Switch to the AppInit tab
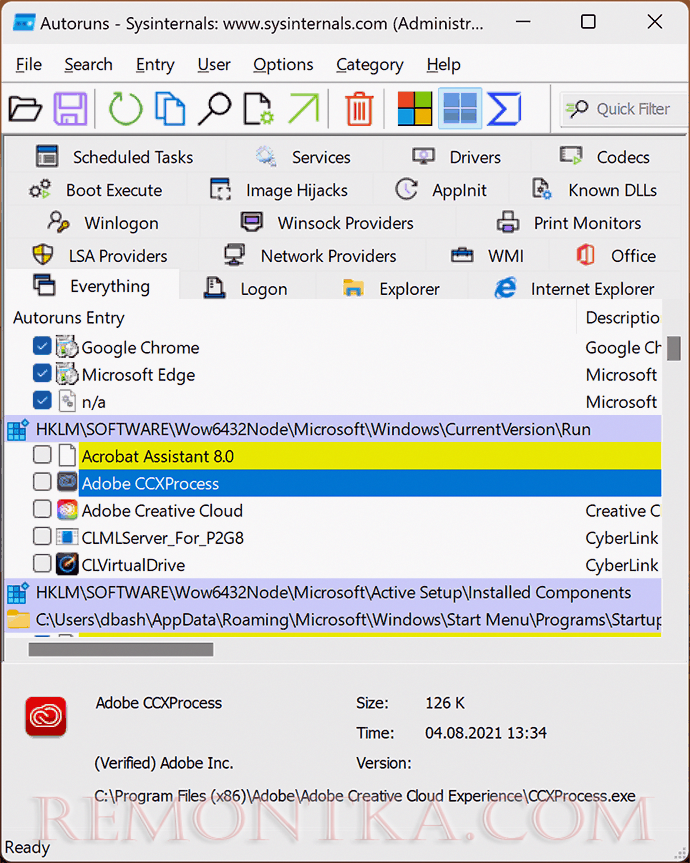The height and width of the screenshot is (863, 690). (441, 190)
